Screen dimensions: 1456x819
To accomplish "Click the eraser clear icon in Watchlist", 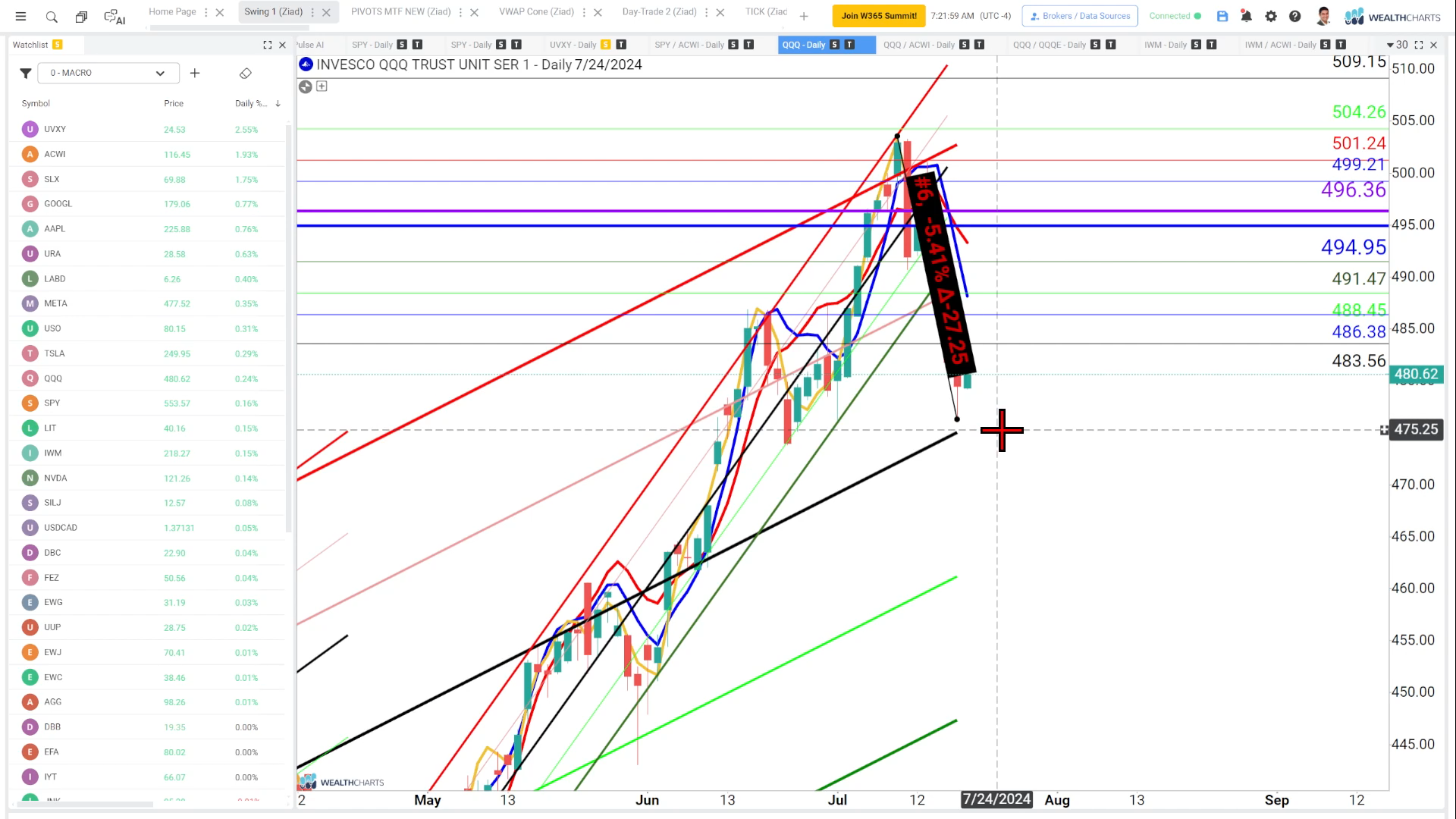I will pos(245,73).
